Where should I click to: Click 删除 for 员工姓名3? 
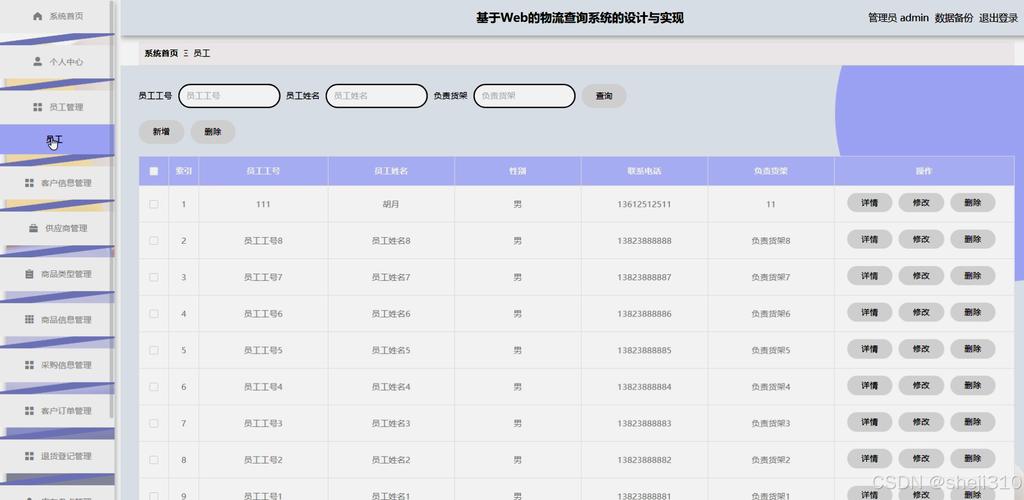972,422
